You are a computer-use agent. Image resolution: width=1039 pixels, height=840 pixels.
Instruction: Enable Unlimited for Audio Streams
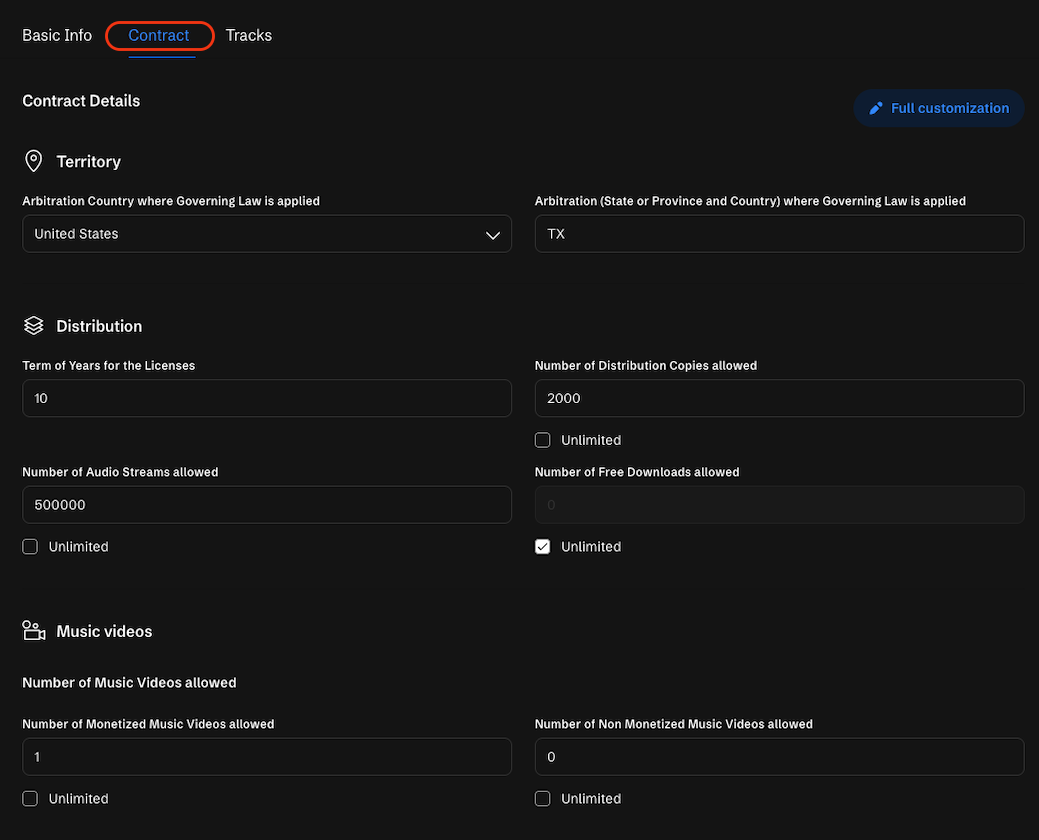30,547
